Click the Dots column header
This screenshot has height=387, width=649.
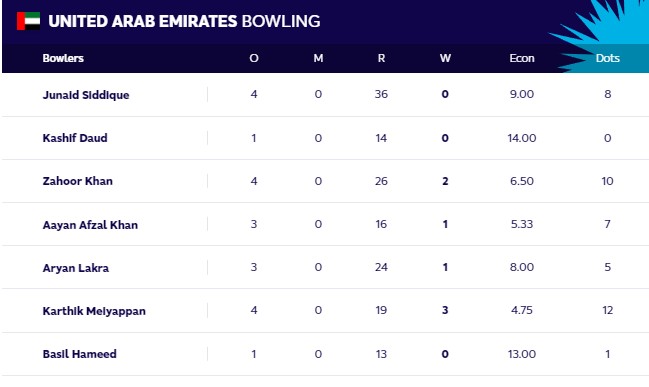(x=607, y=58)
